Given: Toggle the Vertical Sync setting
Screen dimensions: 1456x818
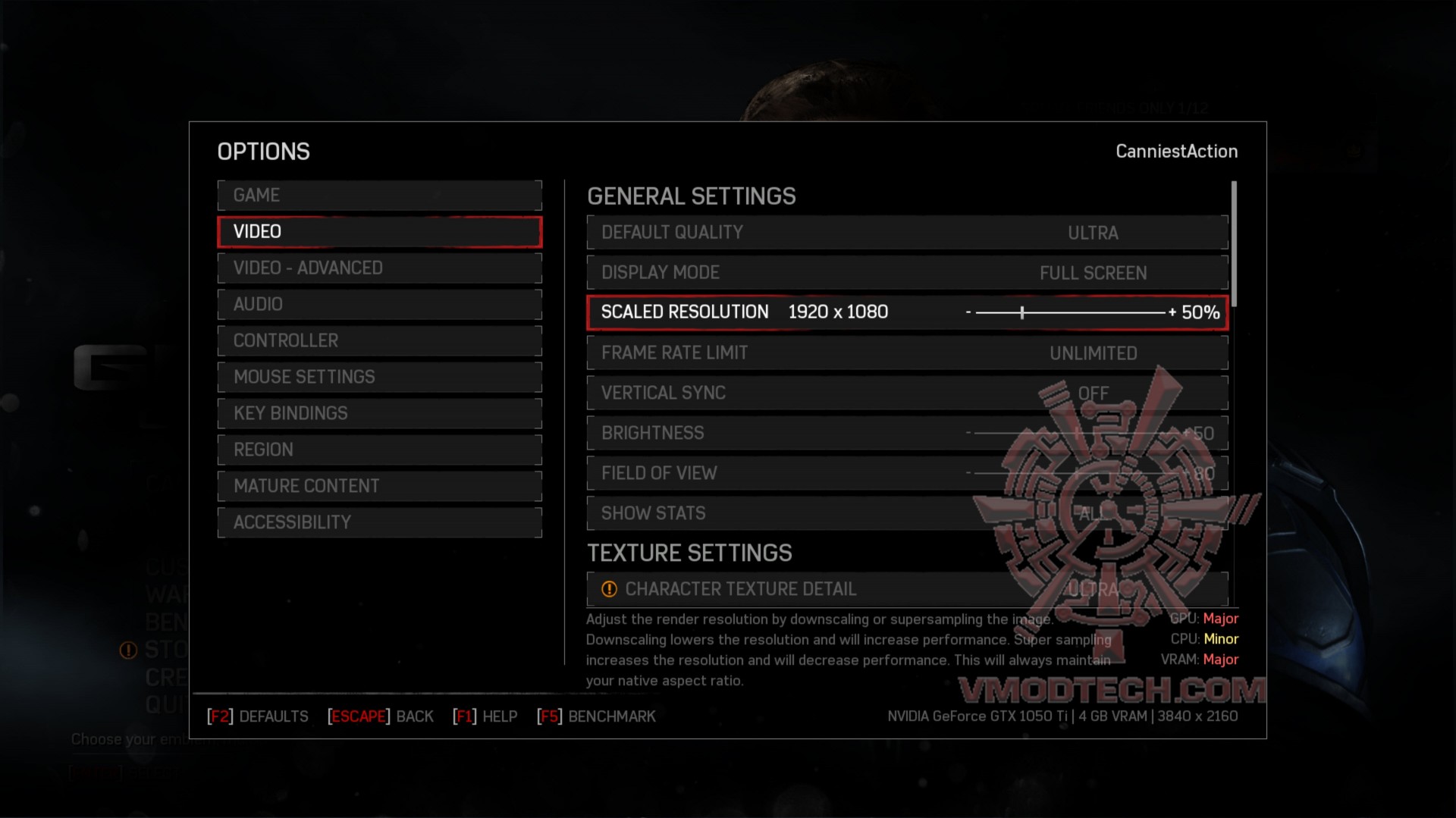Looking at the screenshot, I should [907, 393].
